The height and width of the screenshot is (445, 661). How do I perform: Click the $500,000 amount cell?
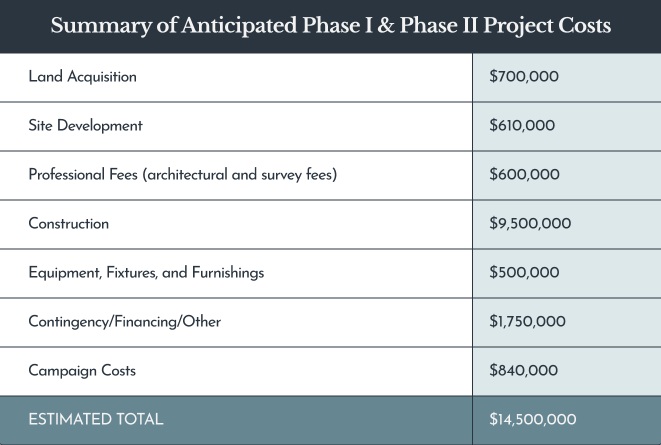tap(524, 273)
